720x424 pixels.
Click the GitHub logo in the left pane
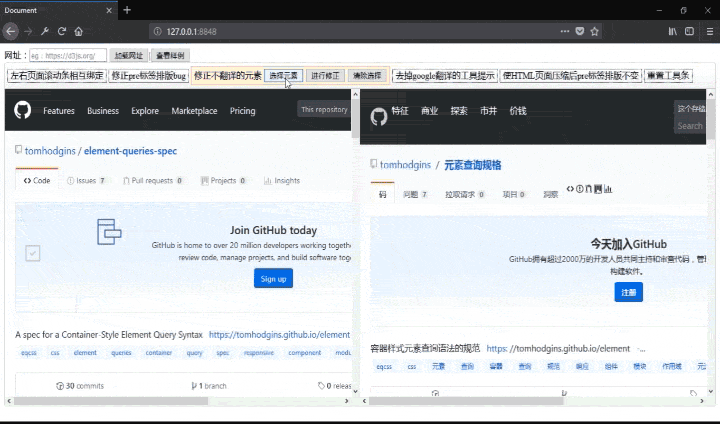pyautogui.click(x=22, y=110)
